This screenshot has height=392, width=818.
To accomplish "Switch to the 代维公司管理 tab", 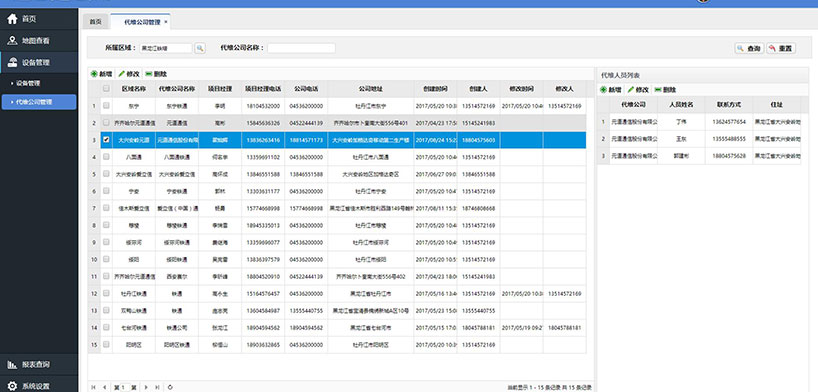I will pos(140,22).
